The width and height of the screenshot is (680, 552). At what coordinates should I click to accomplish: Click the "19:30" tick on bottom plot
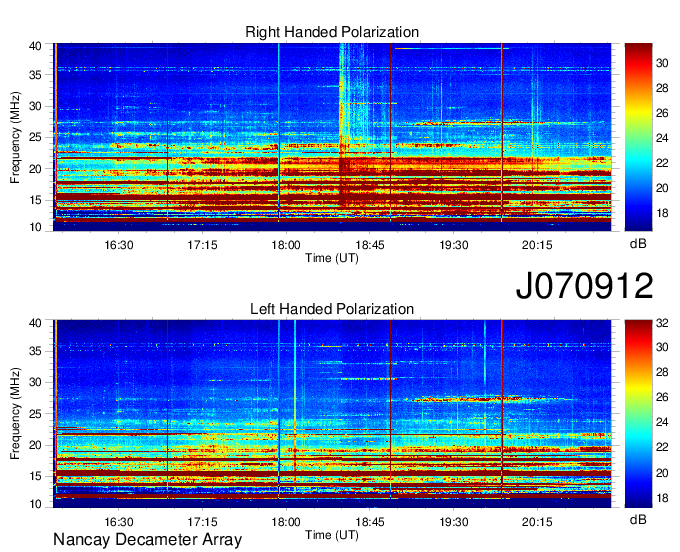454,522
